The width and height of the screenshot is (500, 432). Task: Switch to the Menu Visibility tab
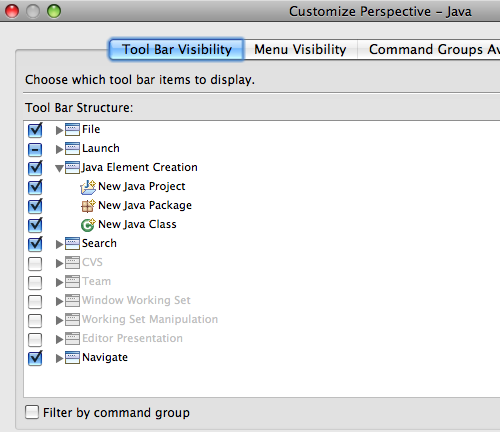(300, 49)
